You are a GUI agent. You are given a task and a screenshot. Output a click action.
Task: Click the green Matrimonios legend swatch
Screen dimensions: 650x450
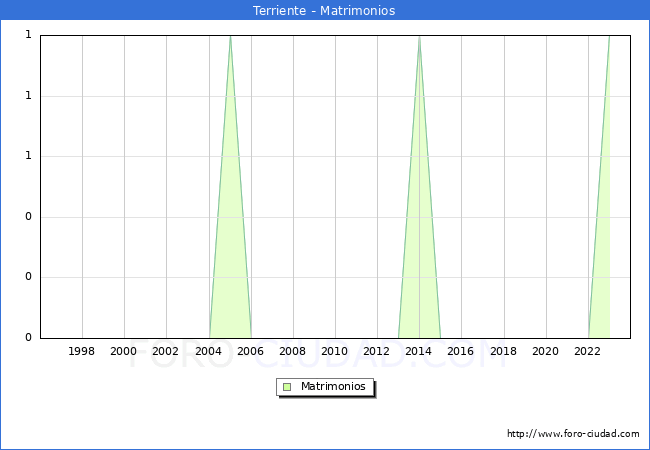[287, 387]
